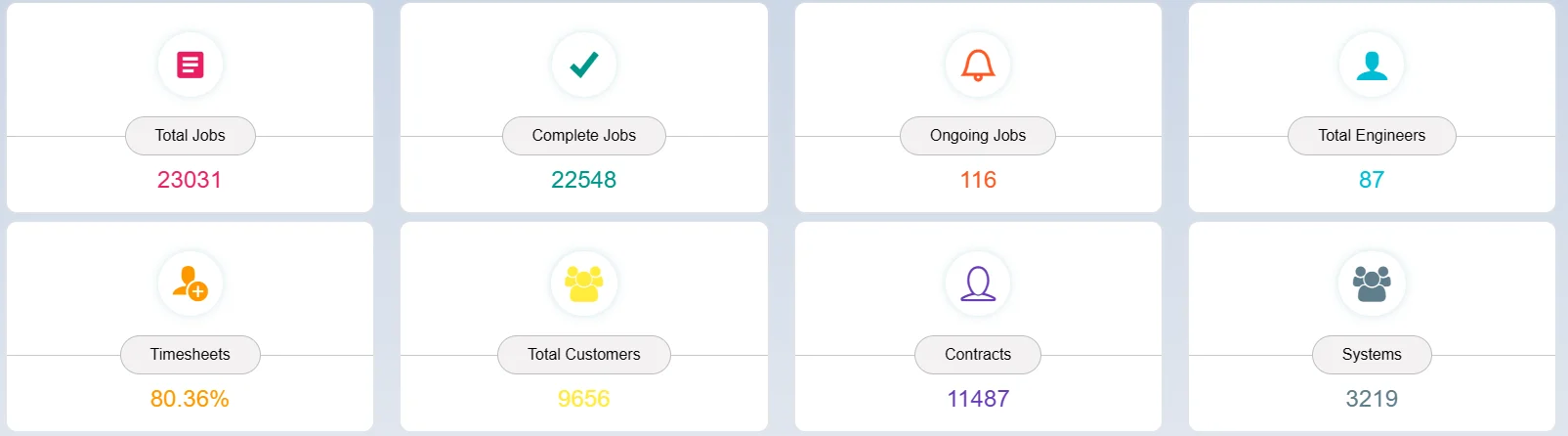The image size is (1568, 436).
Task: Click the yellow Total Customers group icon
Action: pyautogui.click(x=584, y=283)
